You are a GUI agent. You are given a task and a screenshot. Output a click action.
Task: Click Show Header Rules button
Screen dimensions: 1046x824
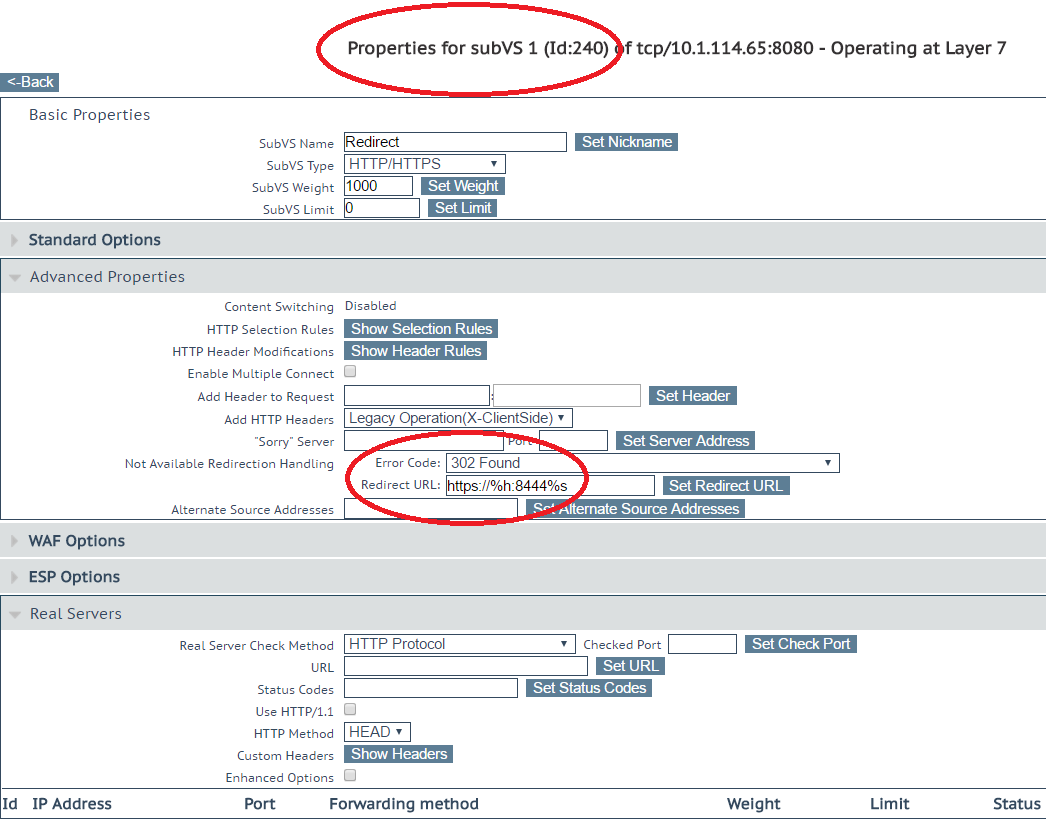[x=416, y=351]
